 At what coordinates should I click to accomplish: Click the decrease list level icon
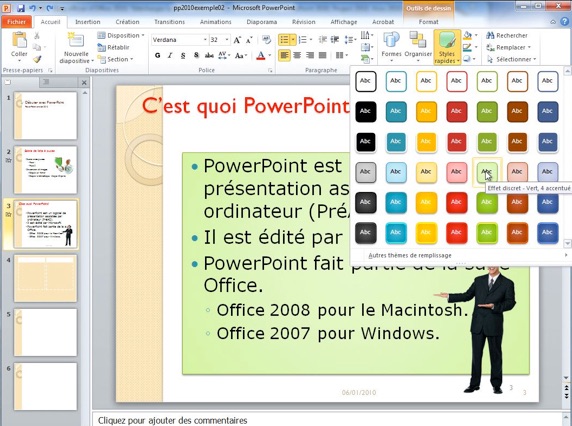(x=322, y=39)
